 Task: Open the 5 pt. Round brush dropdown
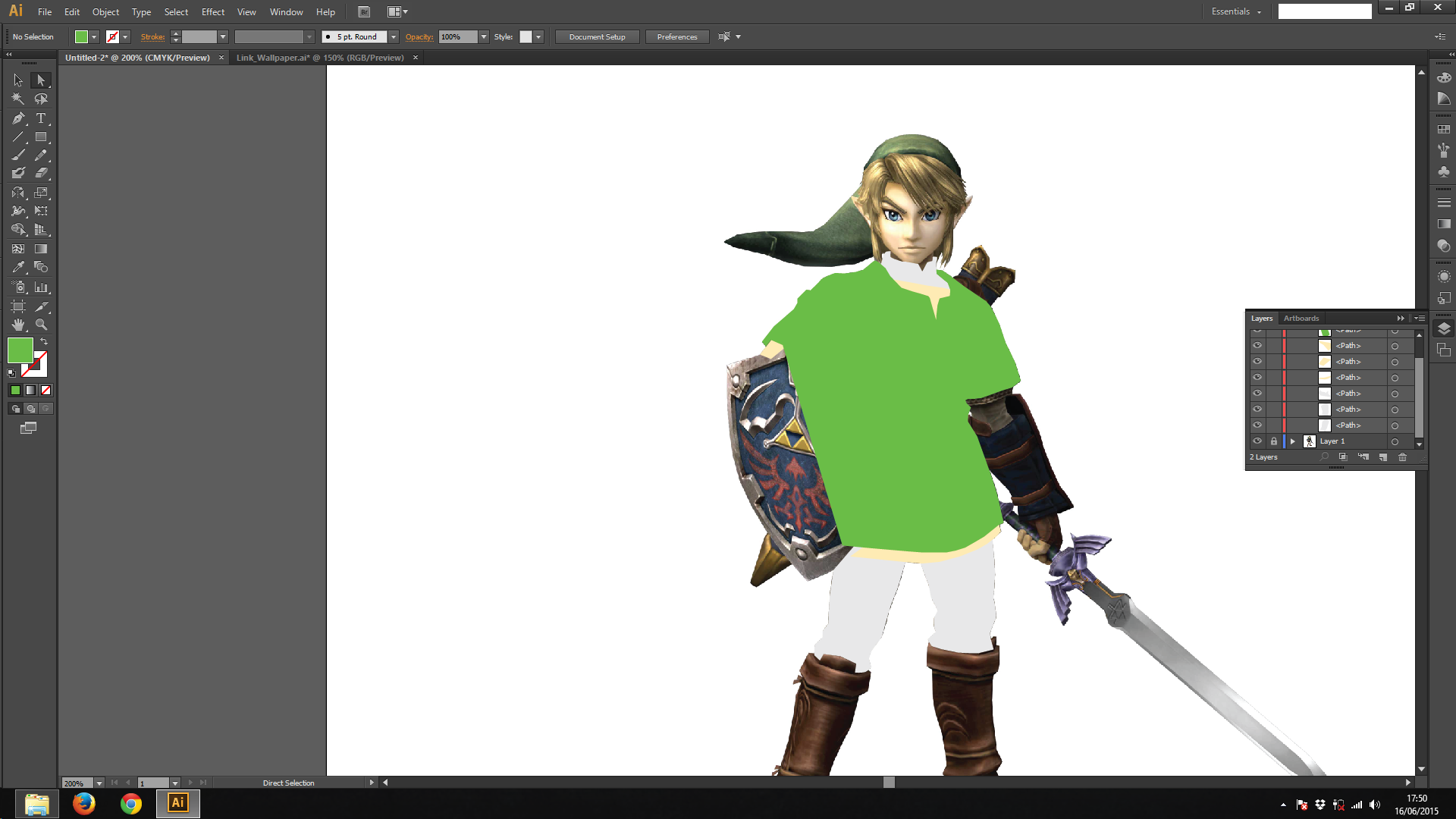pyautogui.click(x=394, y=37)
